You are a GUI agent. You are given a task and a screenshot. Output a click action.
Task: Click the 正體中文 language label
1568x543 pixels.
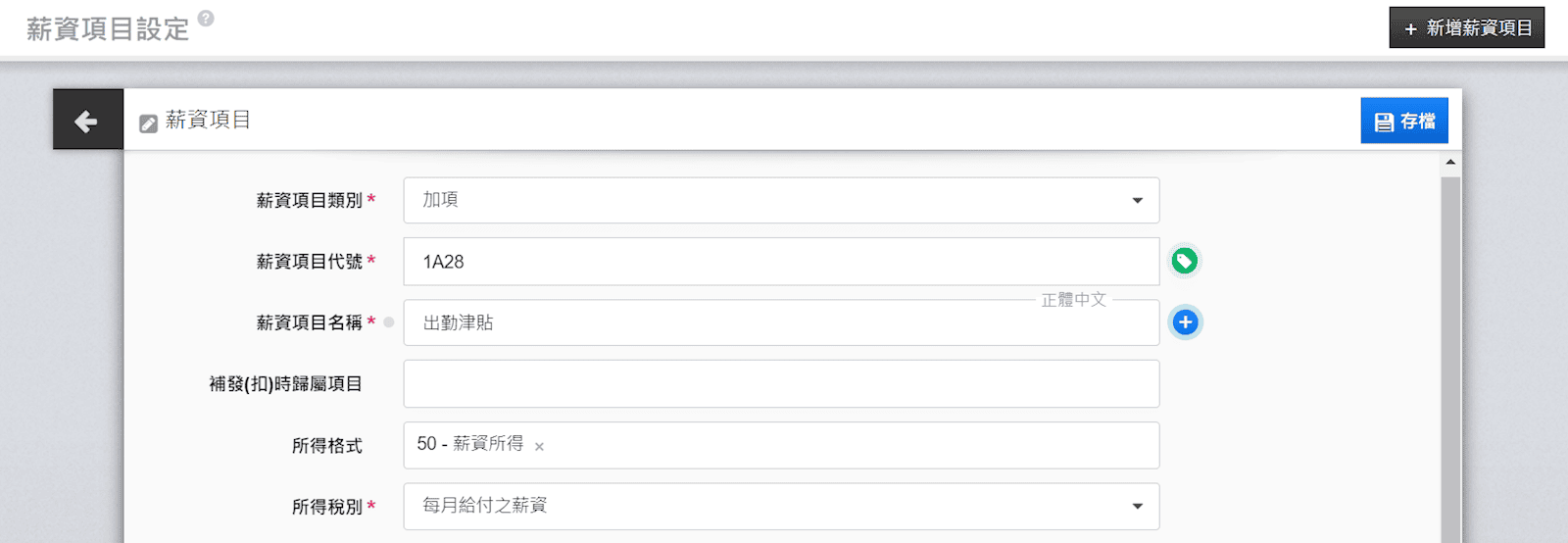pos(1073,300)
